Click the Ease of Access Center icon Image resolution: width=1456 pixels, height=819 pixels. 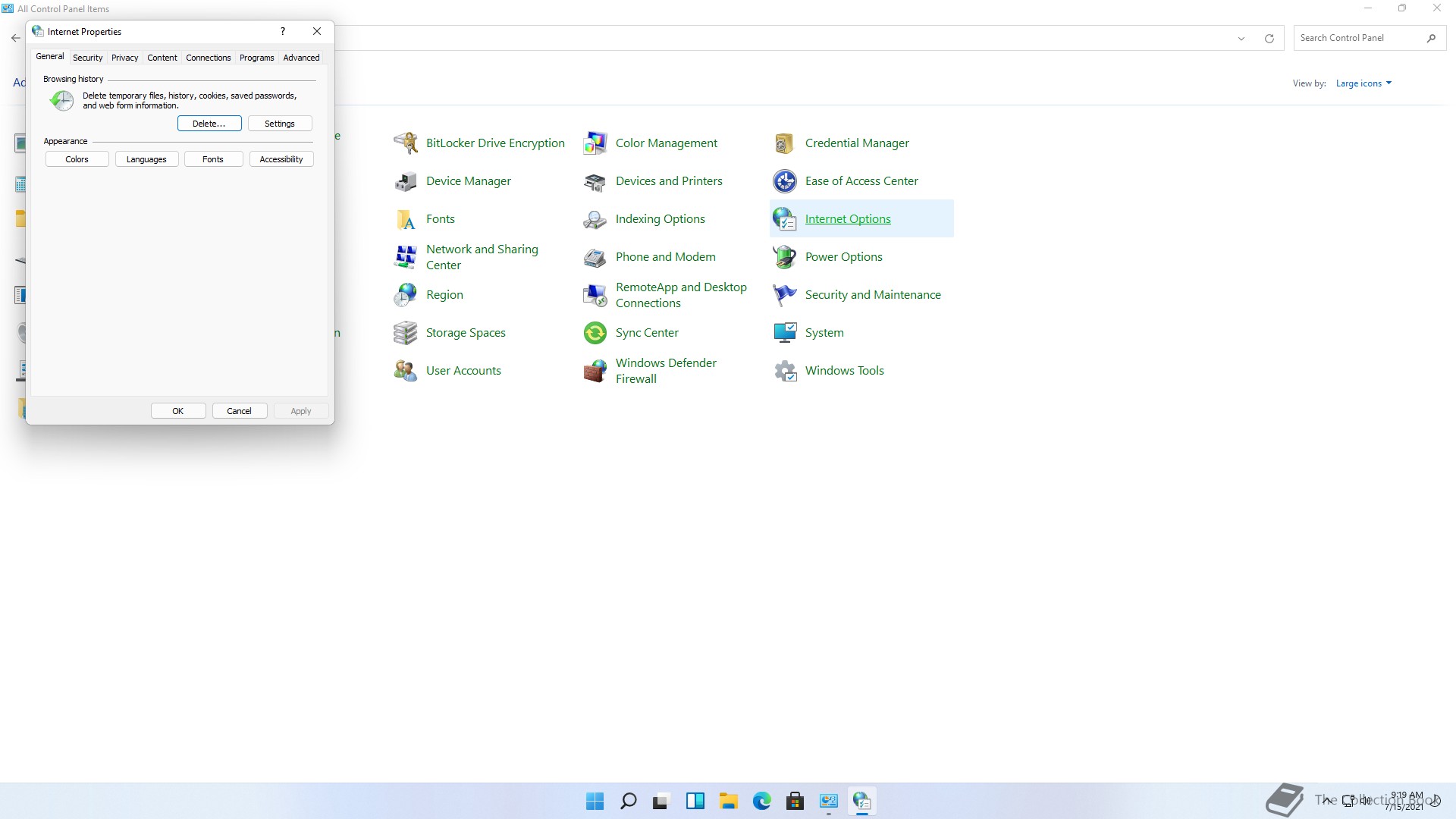[785, 180]
